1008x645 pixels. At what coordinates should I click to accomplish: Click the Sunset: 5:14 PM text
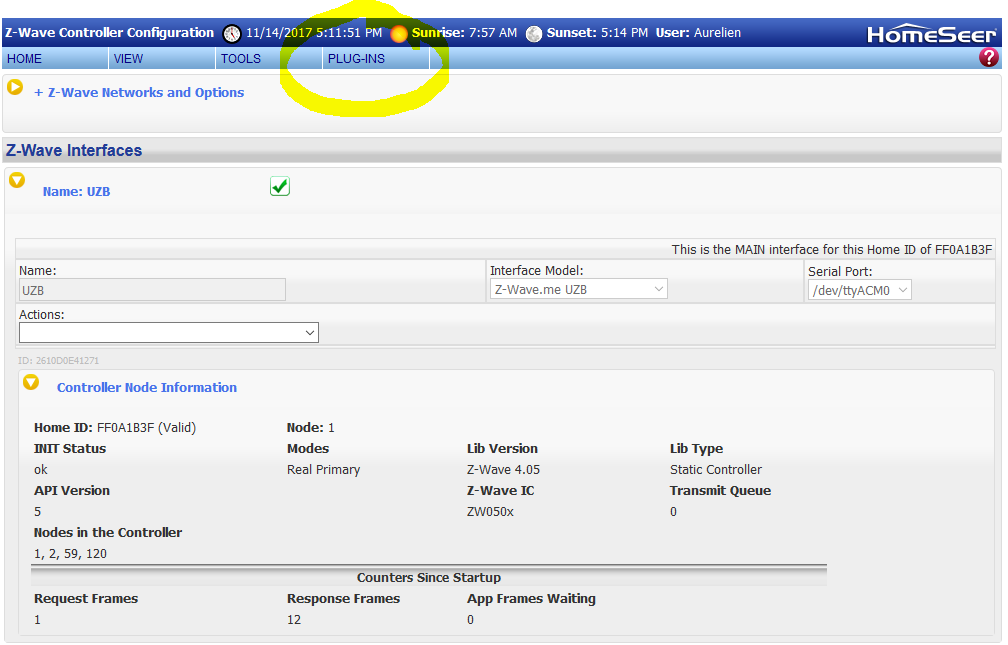tap(597, 33)
